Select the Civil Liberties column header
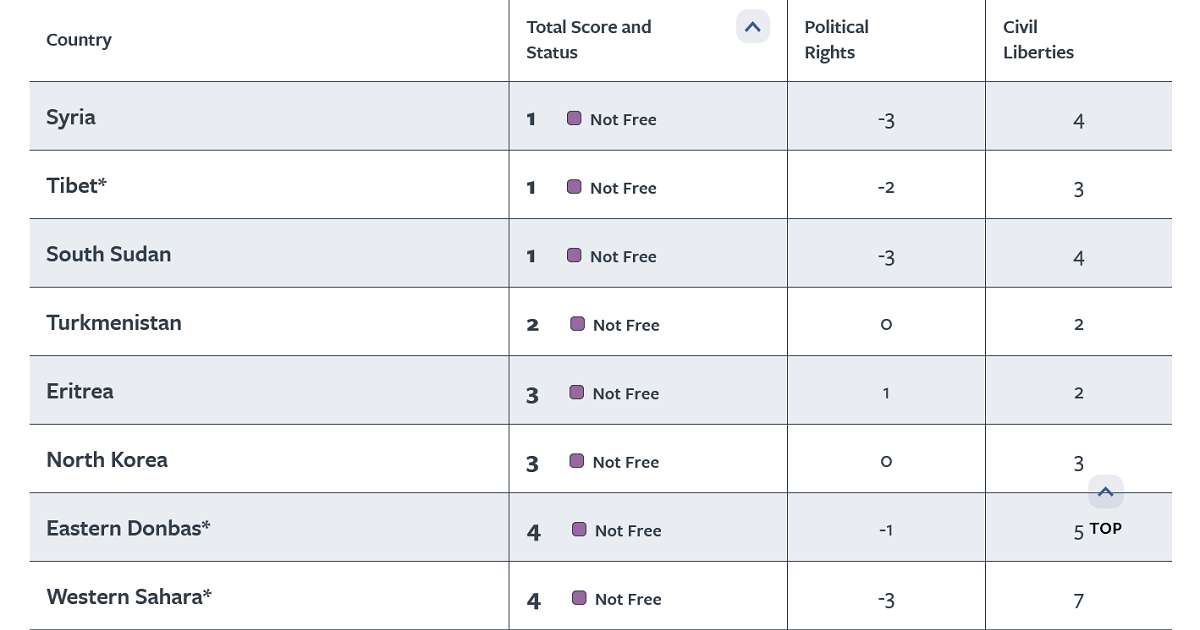 (x=1039, y=40)
